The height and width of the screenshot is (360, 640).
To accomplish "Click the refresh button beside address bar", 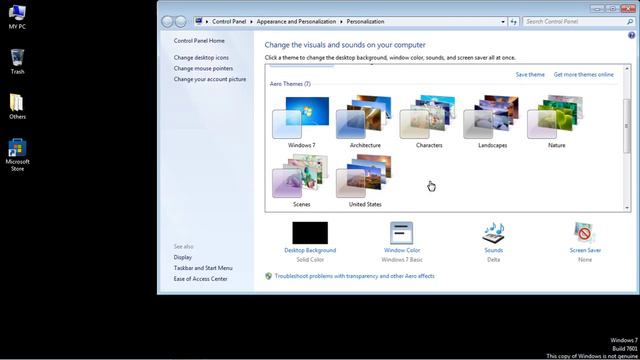I will (513, 22).
